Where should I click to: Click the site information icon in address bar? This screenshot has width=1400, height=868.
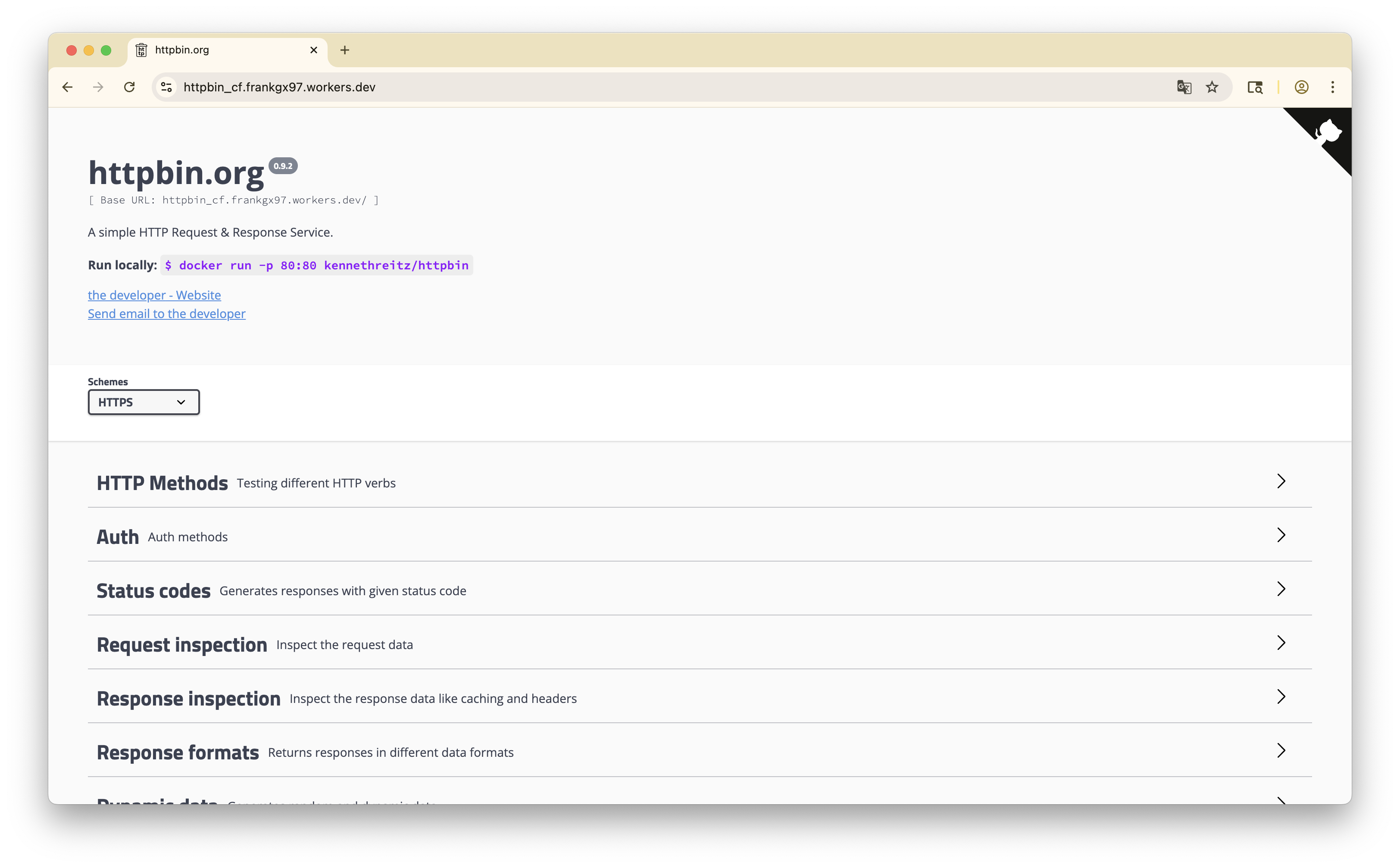166,87
